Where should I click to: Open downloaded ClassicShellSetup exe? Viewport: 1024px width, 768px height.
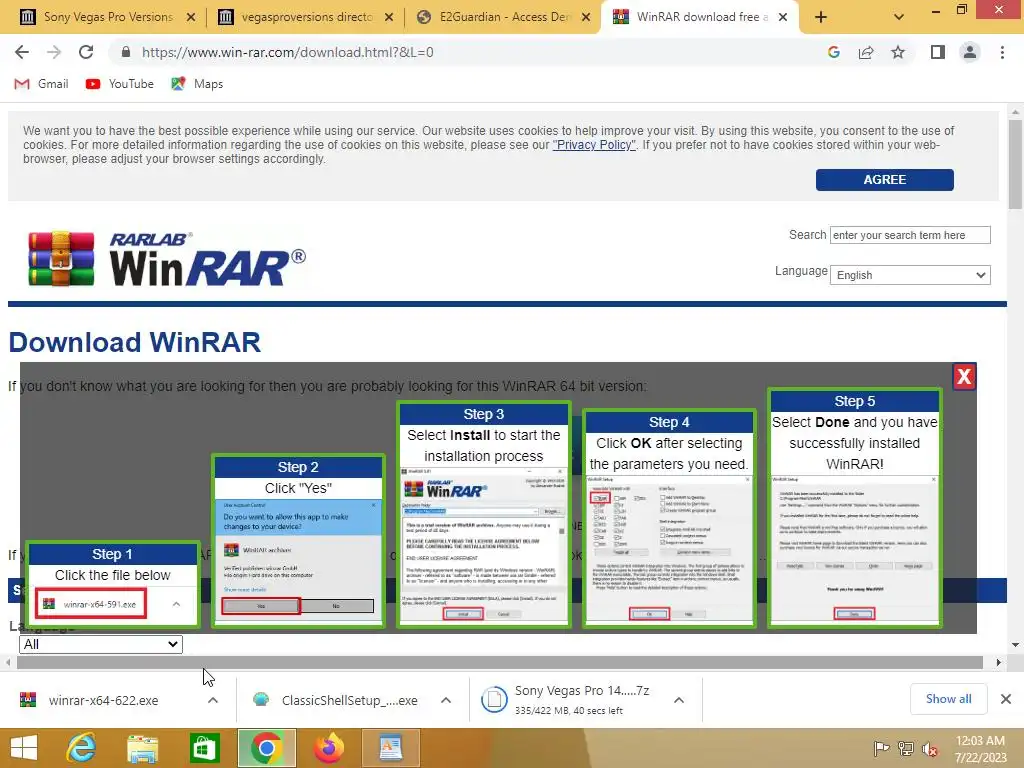(x=336, y=701)
